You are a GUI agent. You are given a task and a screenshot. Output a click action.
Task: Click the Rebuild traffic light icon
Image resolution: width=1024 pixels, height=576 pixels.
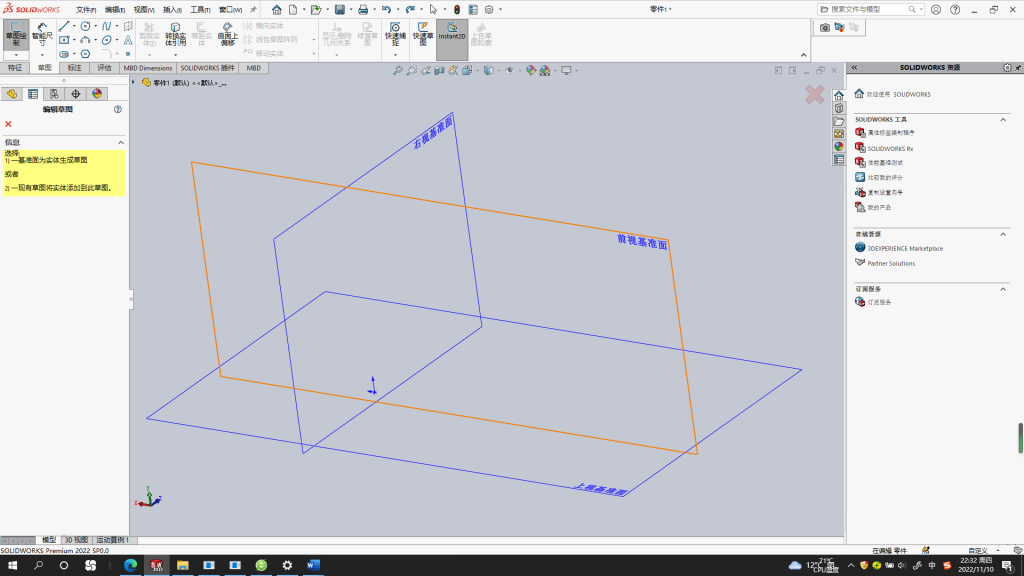tap(457, 10)
